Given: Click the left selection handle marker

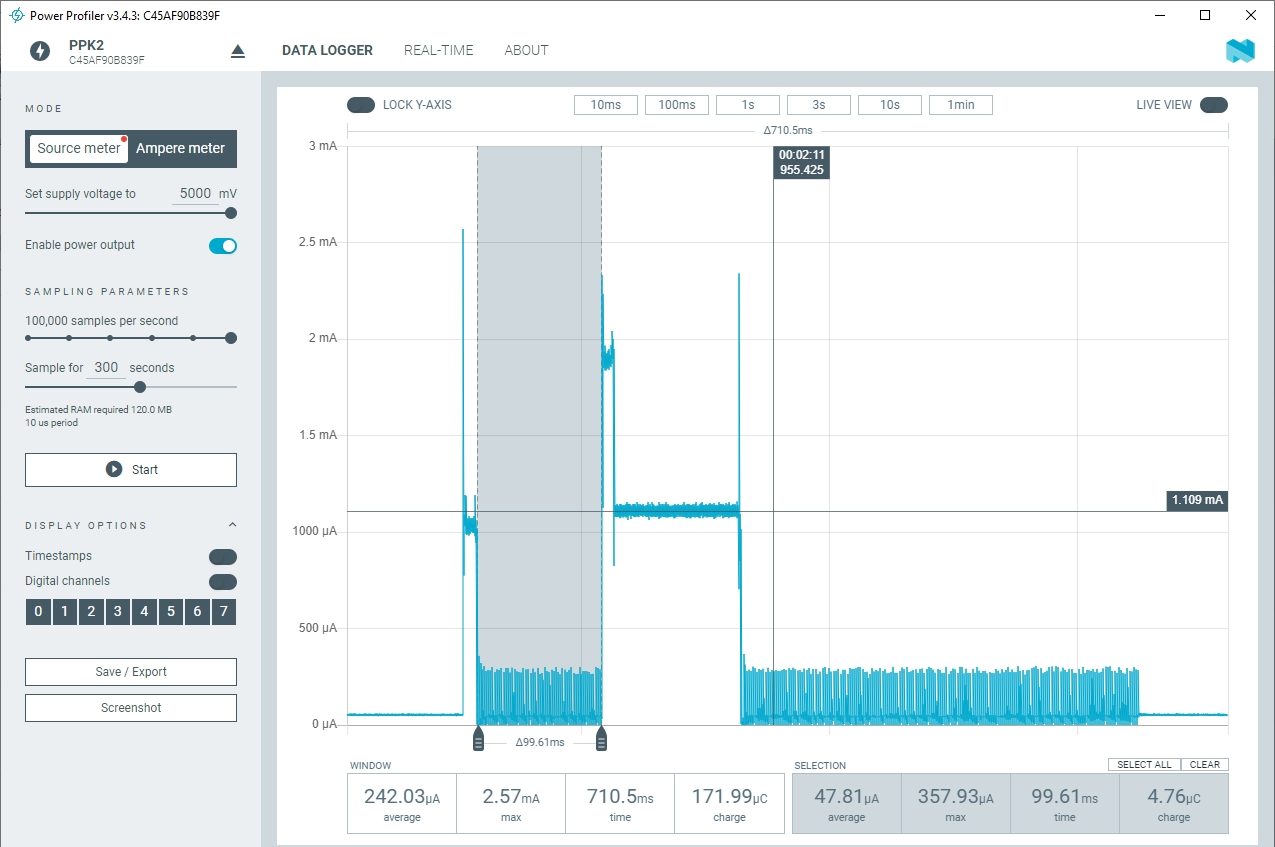Looking at the screenshot, I should tap(478, 739).
